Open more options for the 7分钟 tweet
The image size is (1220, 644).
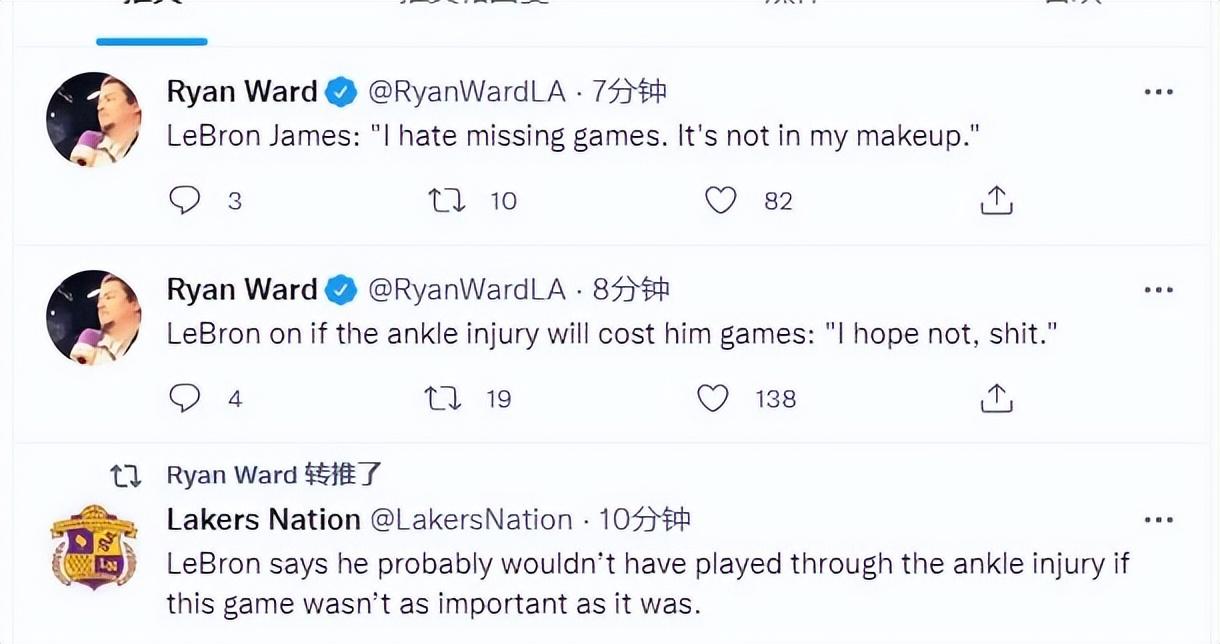click(x=1158, y=92)
